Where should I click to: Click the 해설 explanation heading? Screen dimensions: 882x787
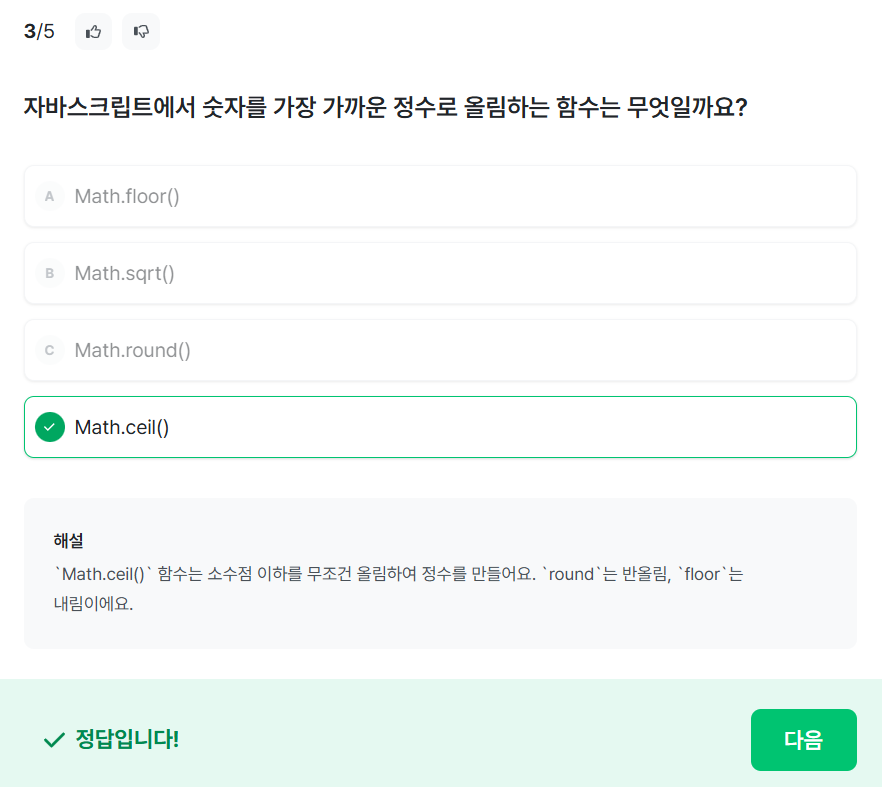pos(69,541)
